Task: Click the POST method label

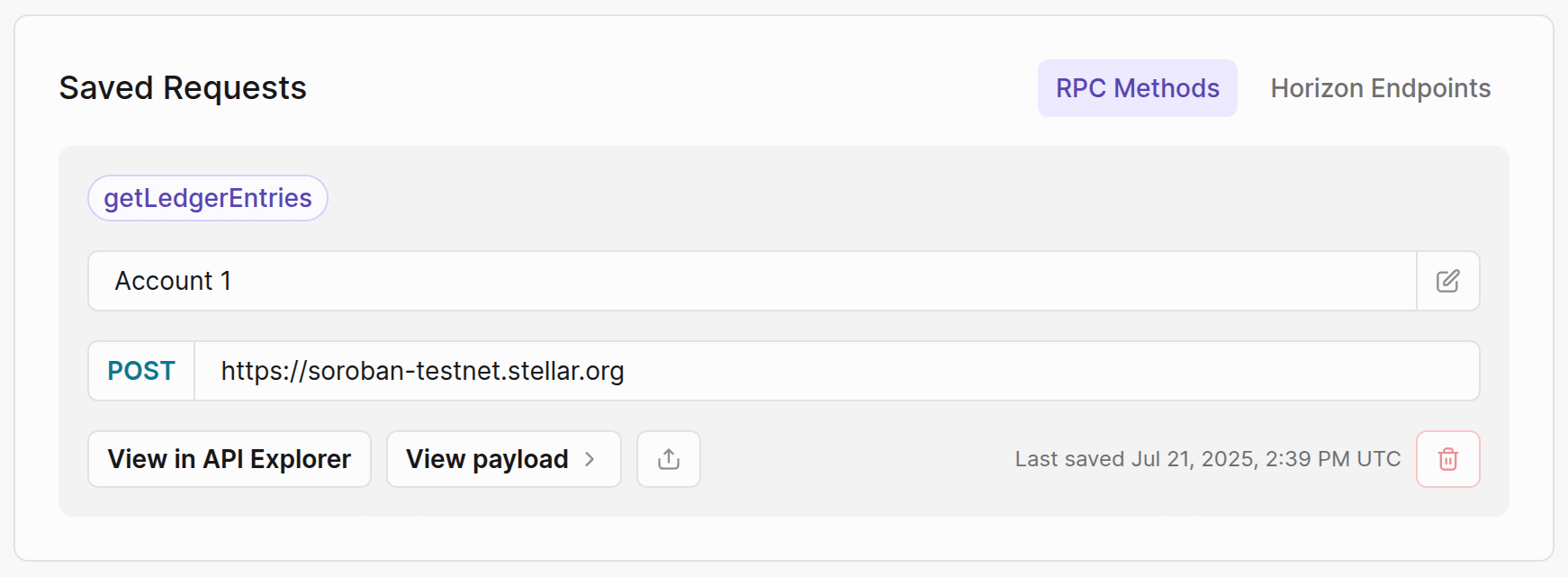Action: [141, 371]
